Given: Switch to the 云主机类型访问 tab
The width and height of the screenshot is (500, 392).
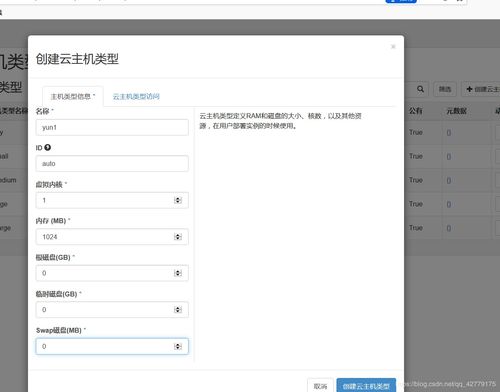Looking at the screenshot, I should pyautogui.click(x=136, y=96).
